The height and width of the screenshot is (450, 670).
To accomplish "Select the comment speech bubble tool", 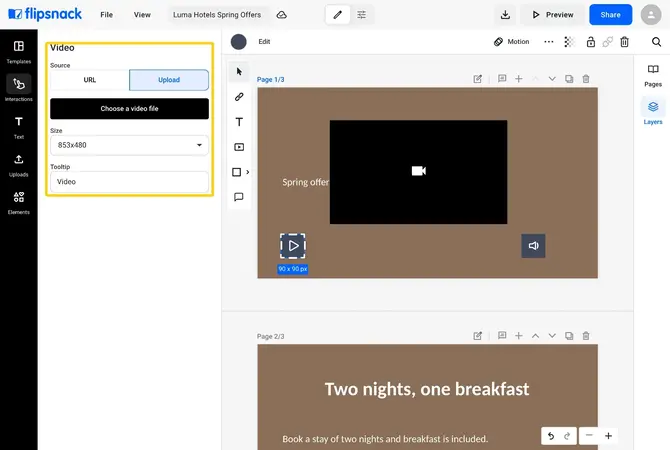I will pos(239,197).
